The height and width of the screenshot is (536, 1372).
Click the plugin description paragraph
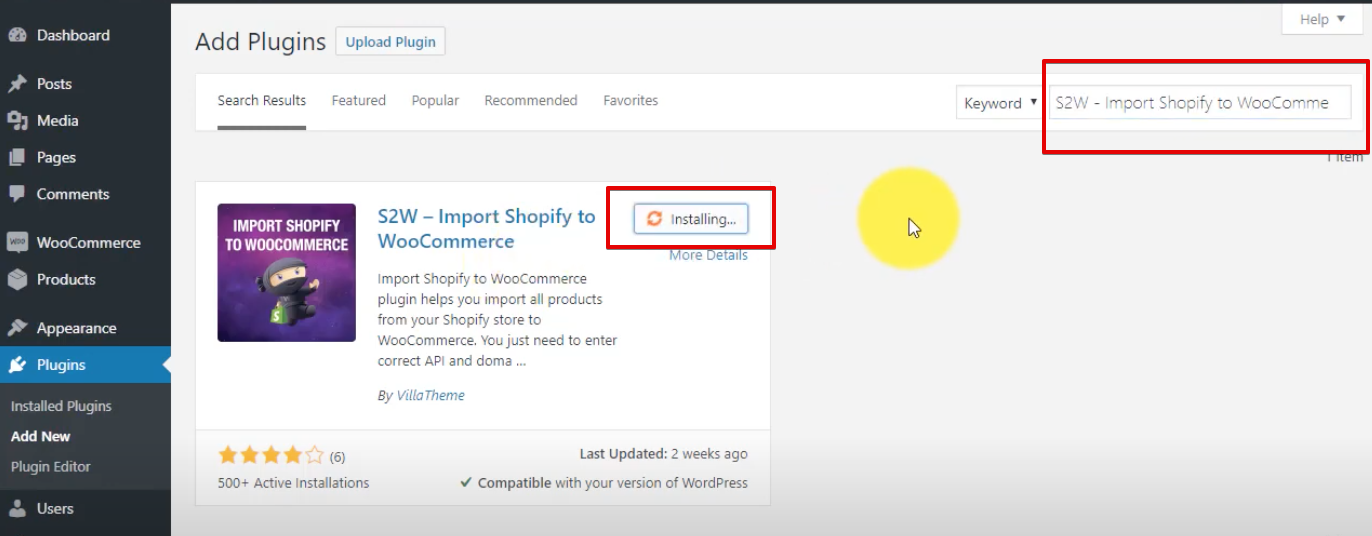(x=497, y=320)
